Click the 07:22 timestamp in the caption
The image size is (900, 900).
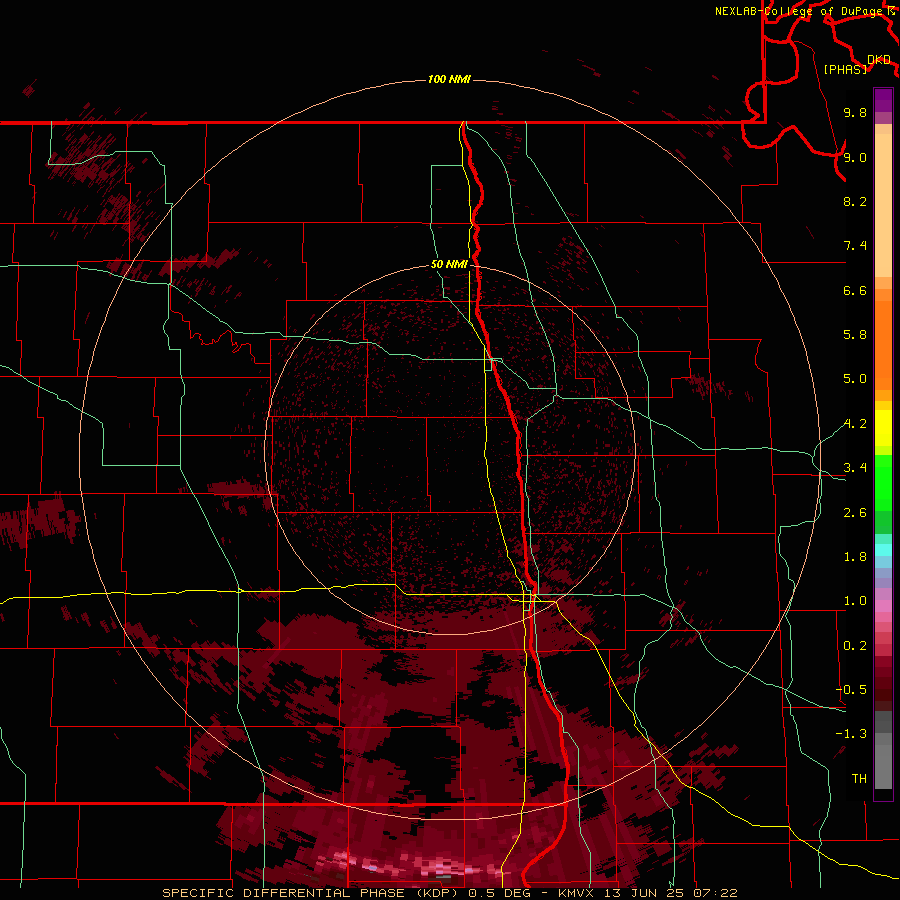[715, 893]
